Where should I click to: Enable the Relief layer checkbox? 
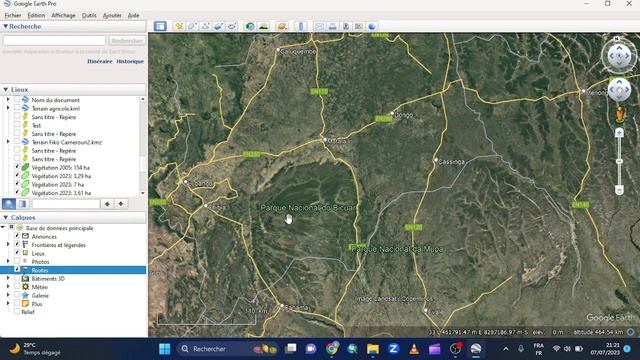tap(17, 312)
